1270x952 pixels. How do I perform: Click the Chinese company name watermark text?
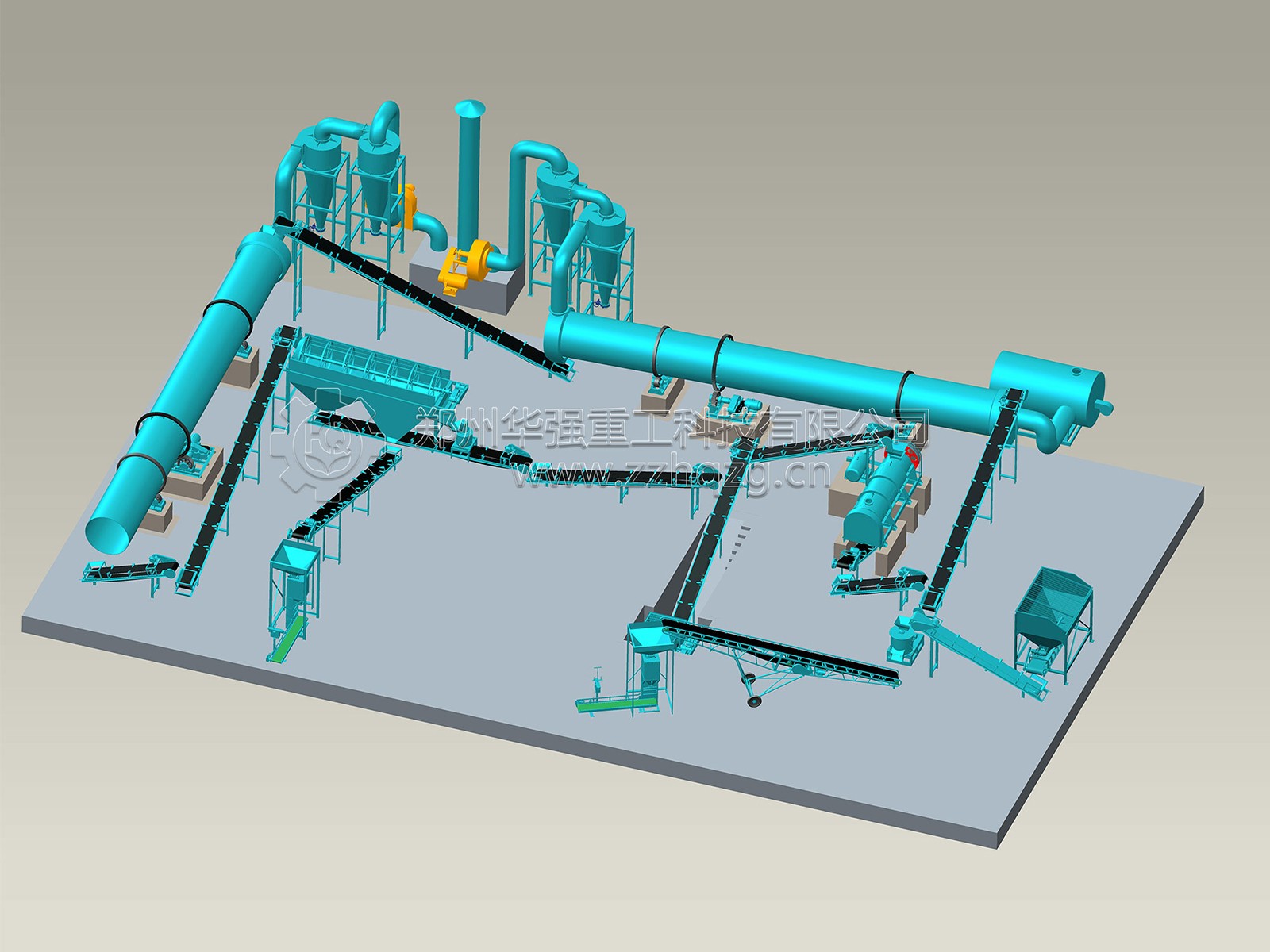[671, 432]
